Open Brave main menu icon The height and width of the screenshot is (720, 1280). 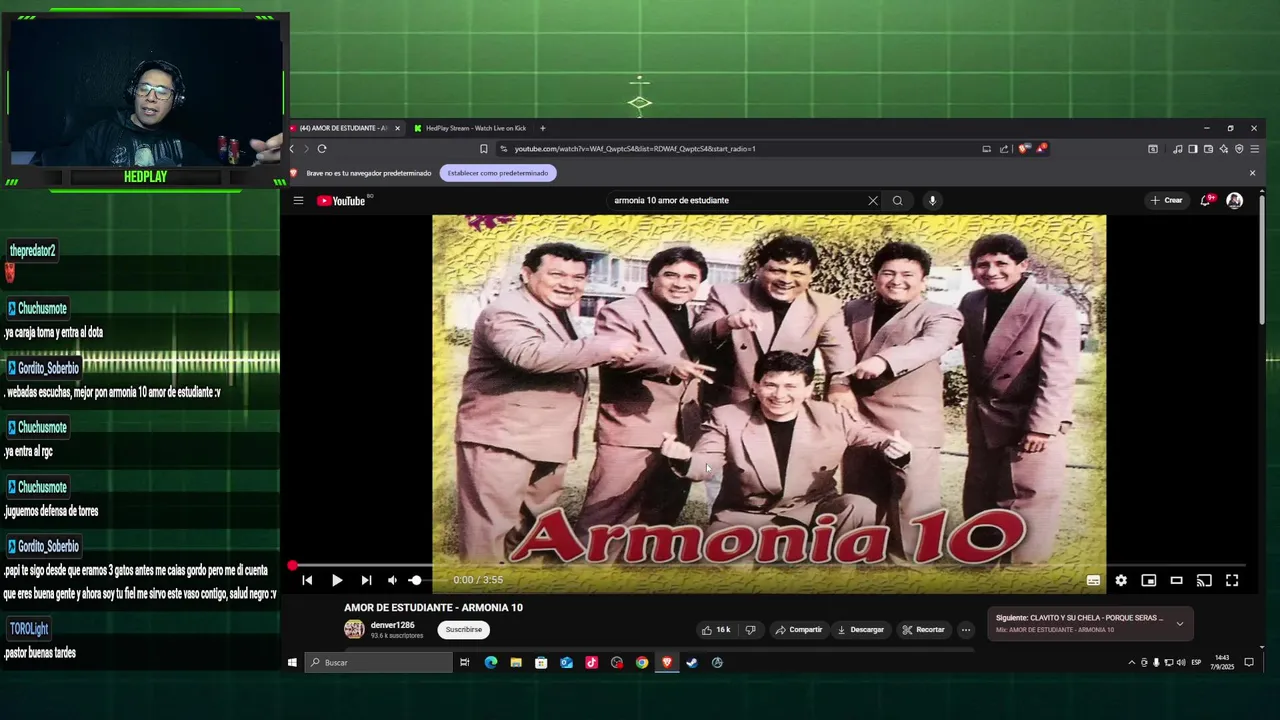tap(1255, 149)
